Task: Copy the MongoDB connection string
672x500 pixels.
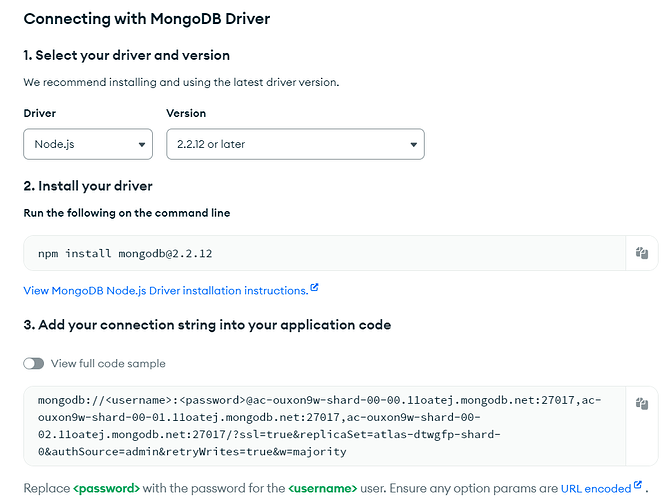Action: (643, 404)
